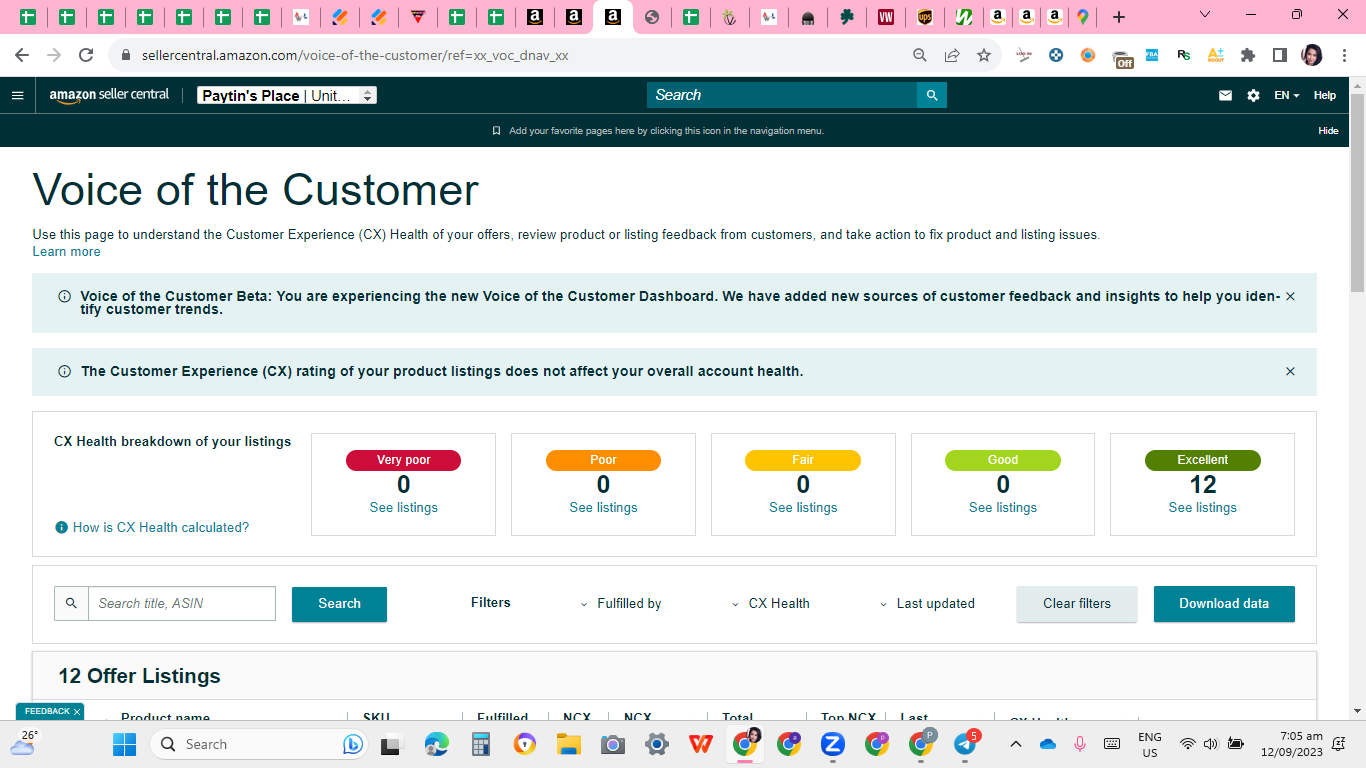Click the Clear filters button
The width and height of the screenshot is (1366, 768).
[x=1077, y=604]
